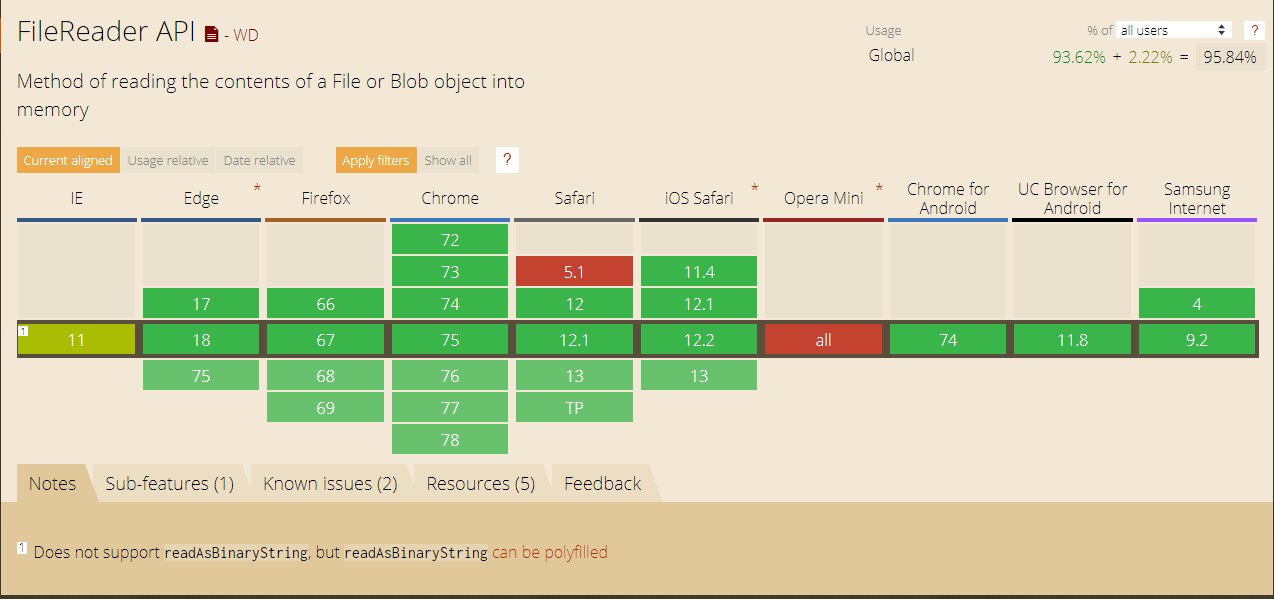The width and height of the screenshot is (1274, 599).
Task: Open the all users dropdown
Action: pyautogui.click(x=1174, y=30)
